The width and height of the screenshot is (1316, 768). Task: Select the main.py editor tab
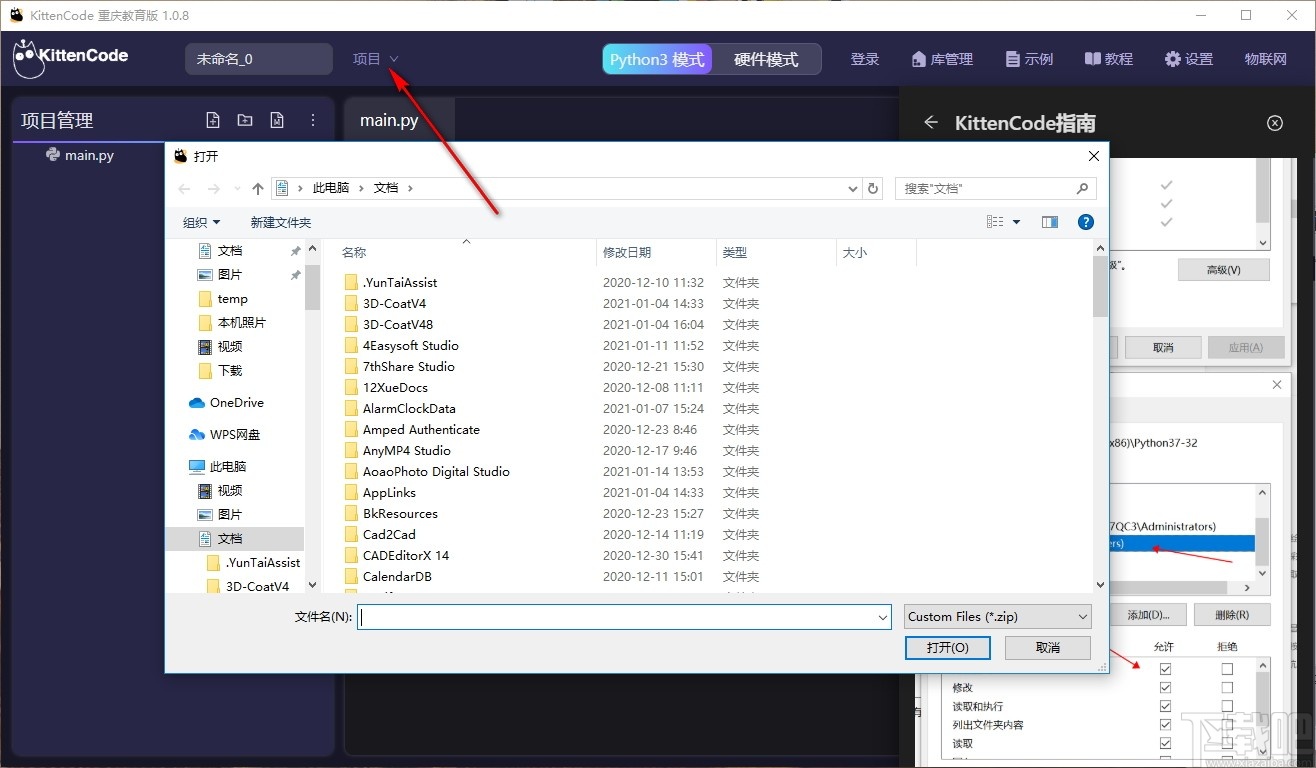(388, 119)
